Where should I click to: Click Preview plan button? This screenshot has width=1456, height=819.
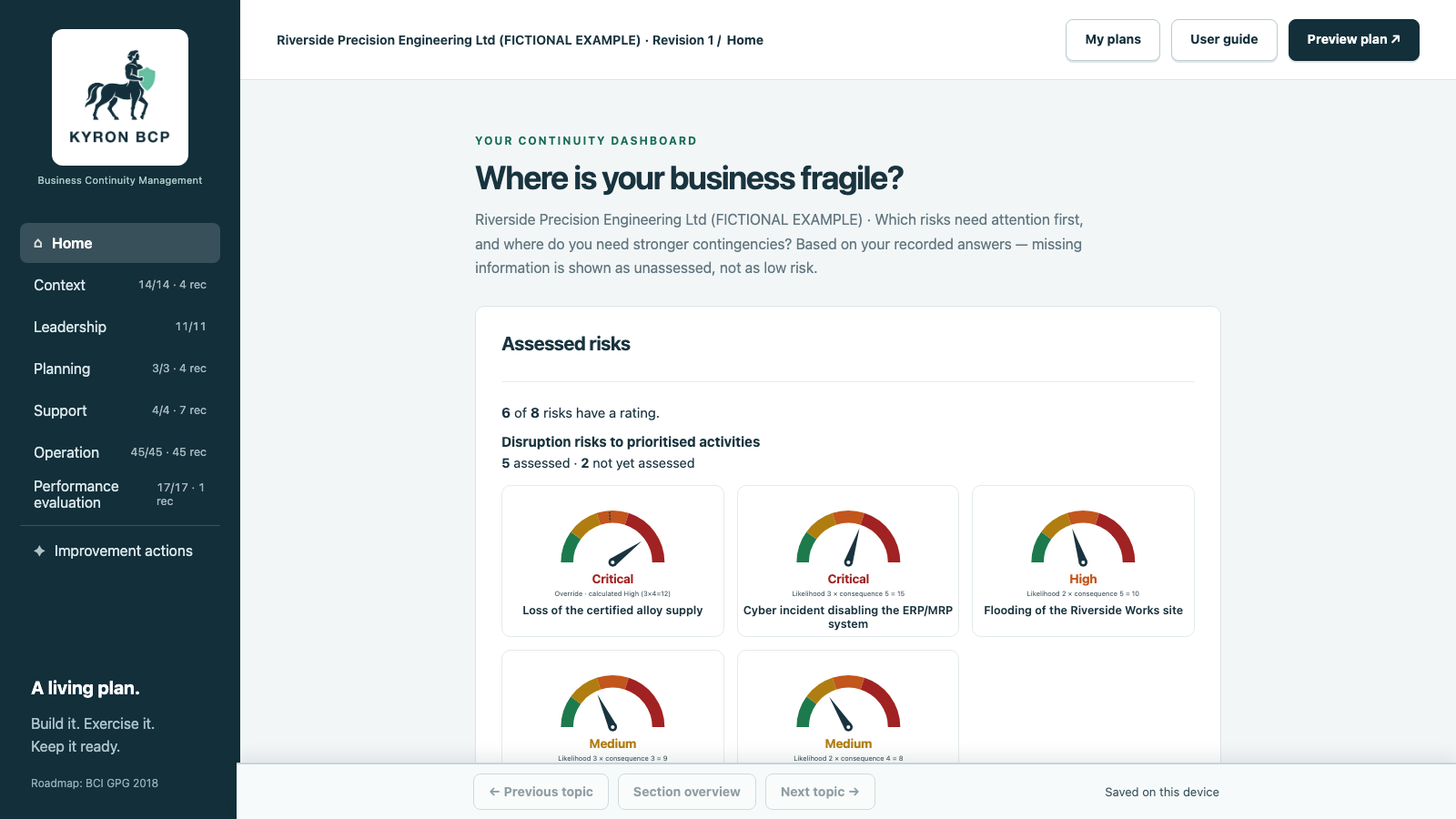click(x=1354, y=40)
